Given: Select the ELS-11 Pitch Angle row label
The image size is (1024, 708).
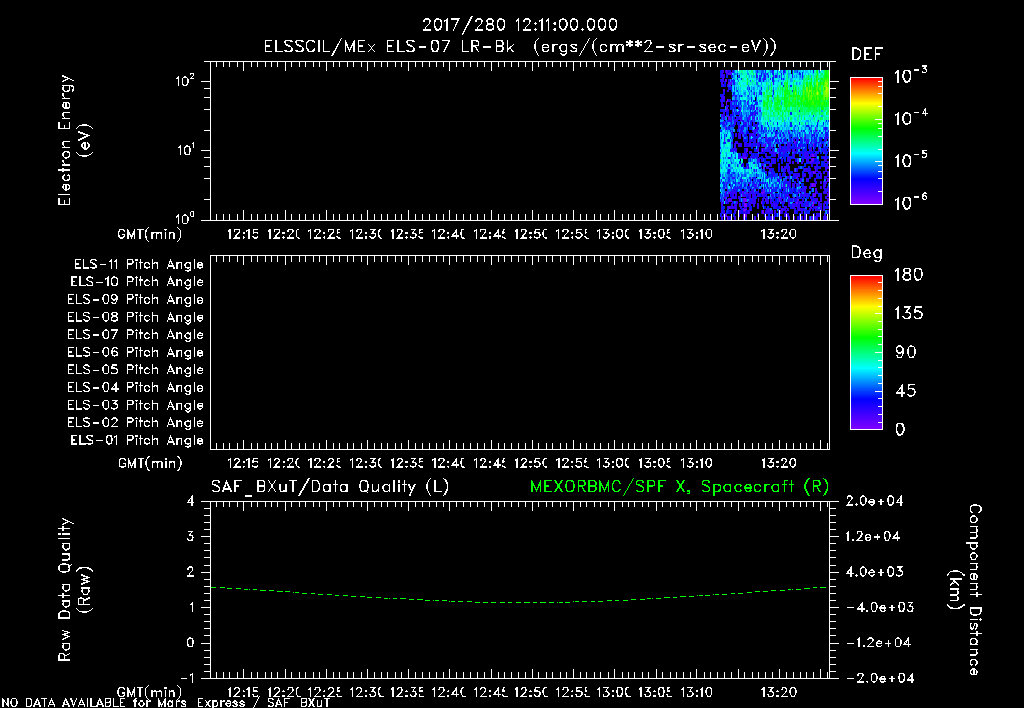Looking at the screenshot, I should [x=138, y=265].
